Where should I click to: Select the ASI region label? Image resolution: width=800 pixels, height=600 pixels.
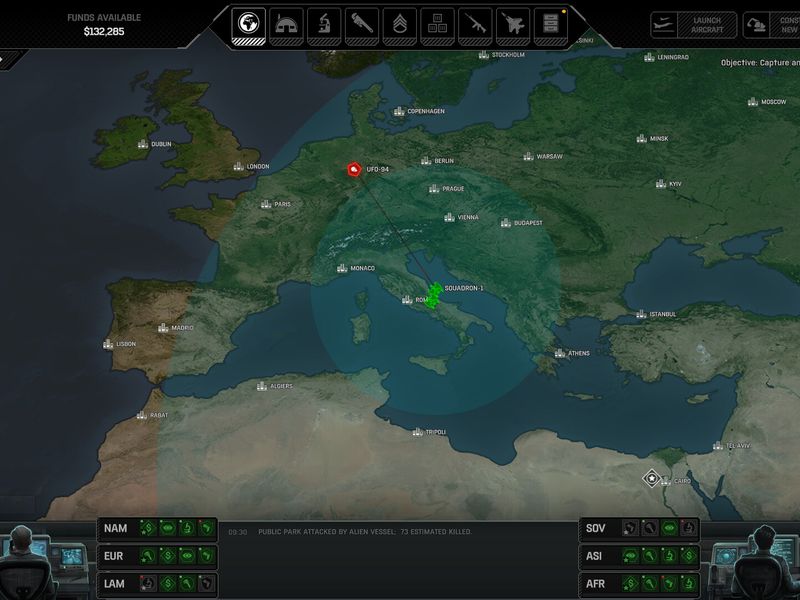point(594,556)
